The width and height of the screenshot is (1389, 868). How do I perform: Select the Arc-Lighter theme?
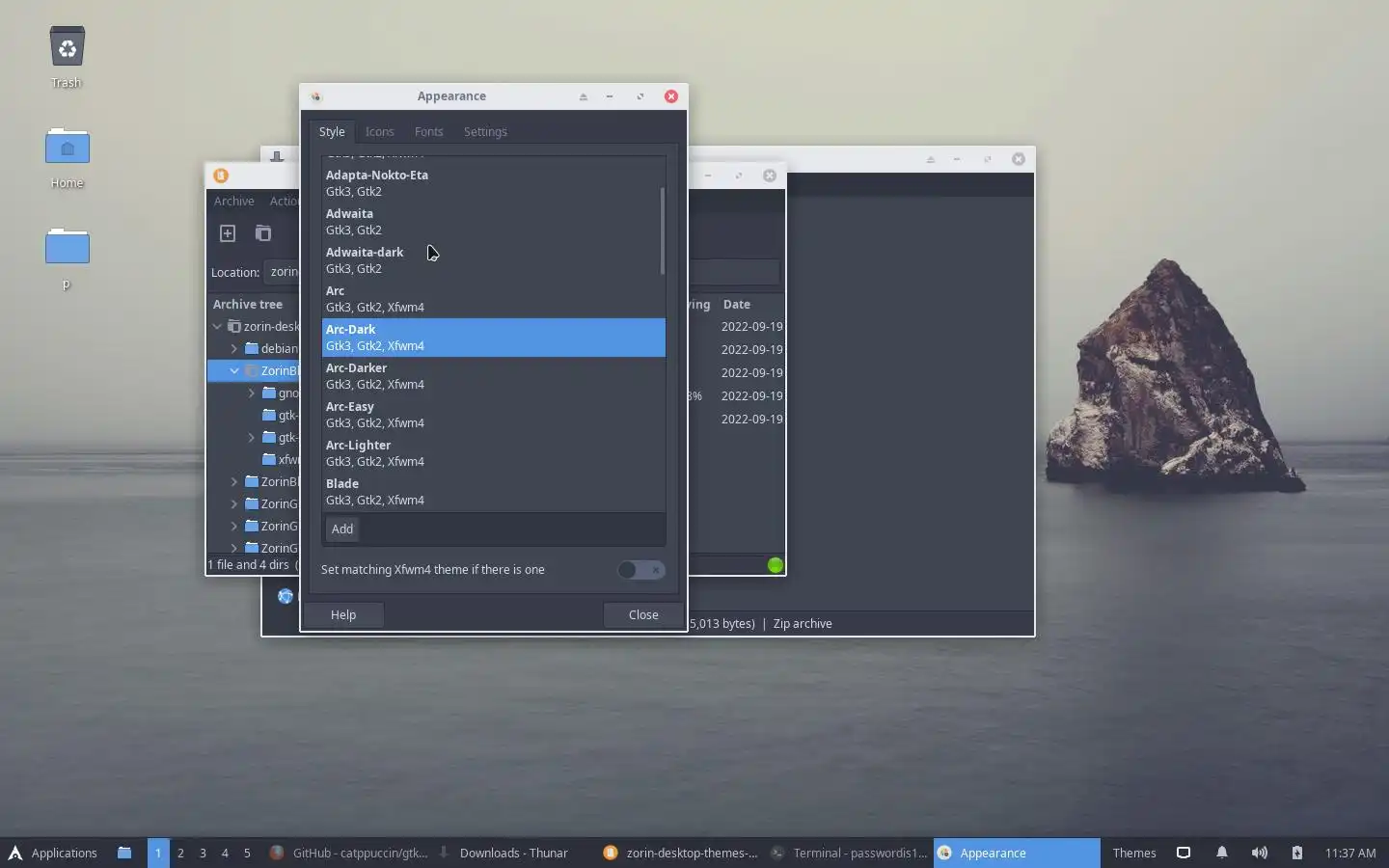493,453
